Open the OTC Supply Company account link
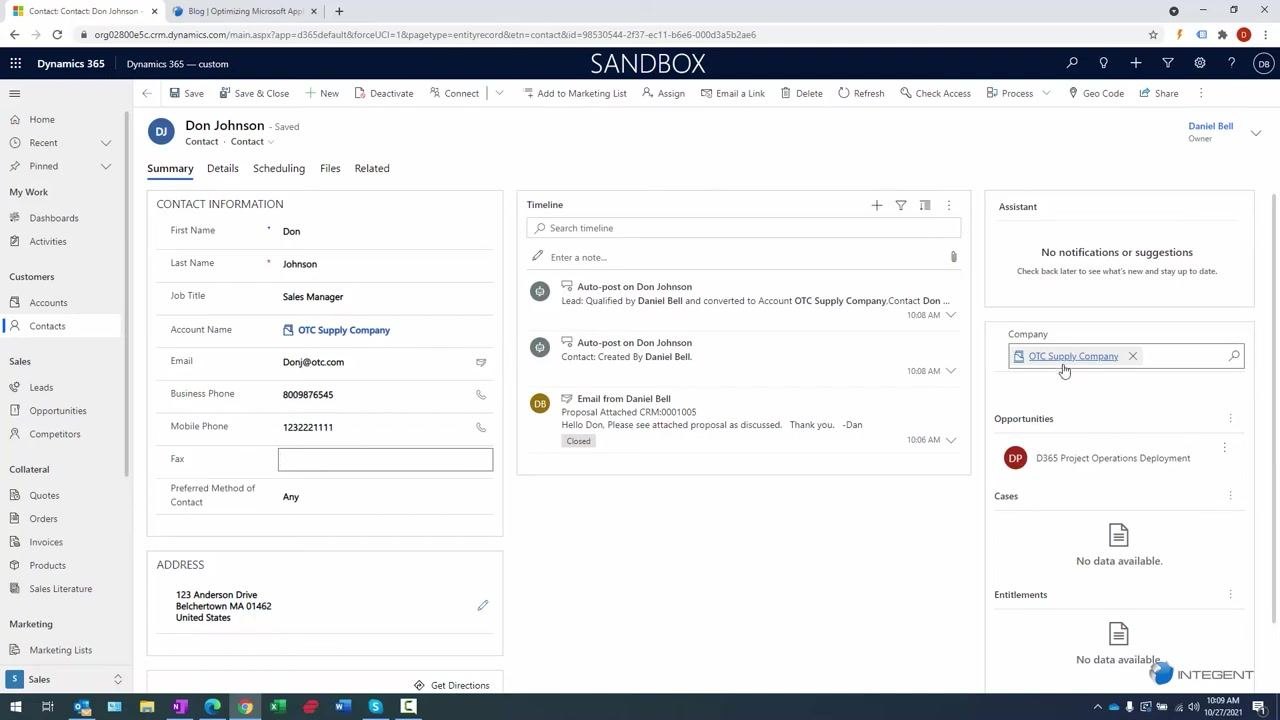The image size is (1280, 720). tap(344, 330)
